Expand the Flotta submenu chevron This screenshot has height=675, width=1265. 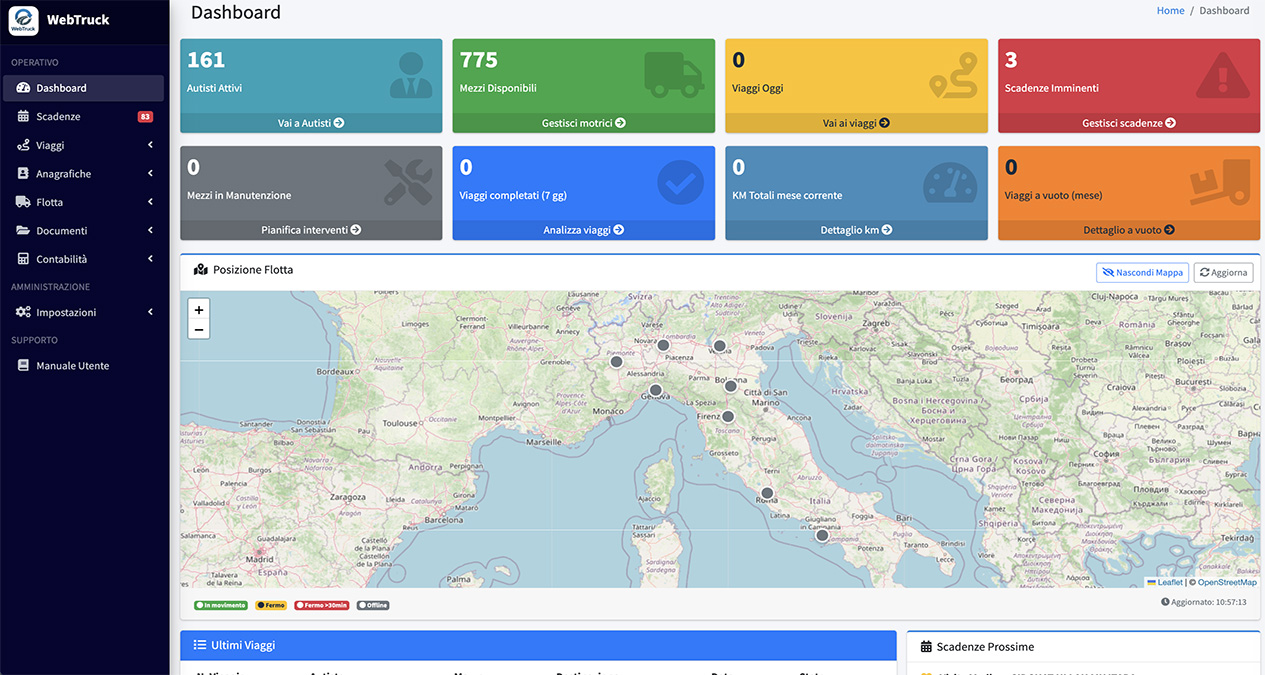151,202
